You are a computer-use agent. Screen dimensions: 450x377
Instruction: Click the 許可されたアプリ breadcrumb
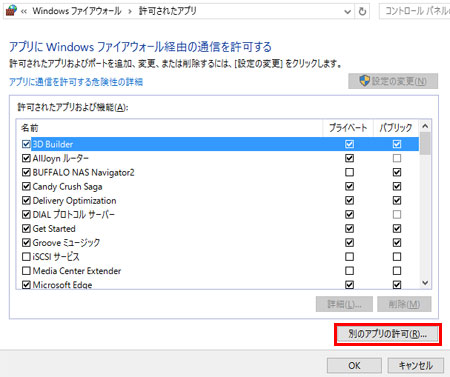[x=168, y=11]
